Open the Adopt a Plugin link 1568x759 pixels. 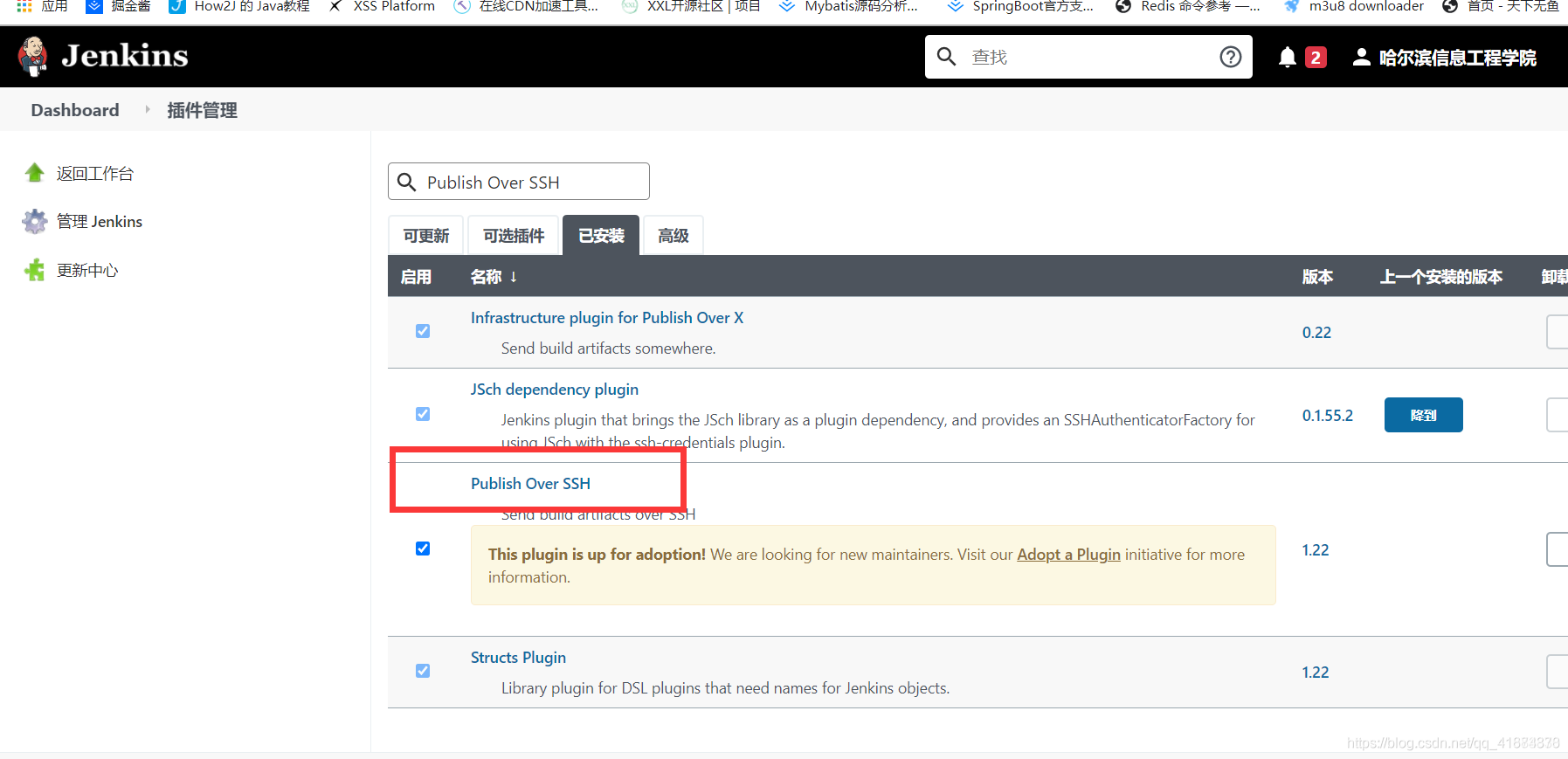(x=1068, y=555)
